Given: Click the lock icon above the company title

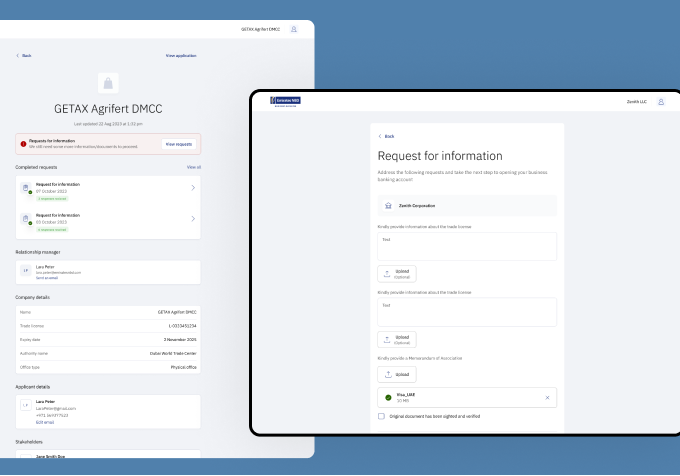Looking at the screenshot, I should coord(108,84).
